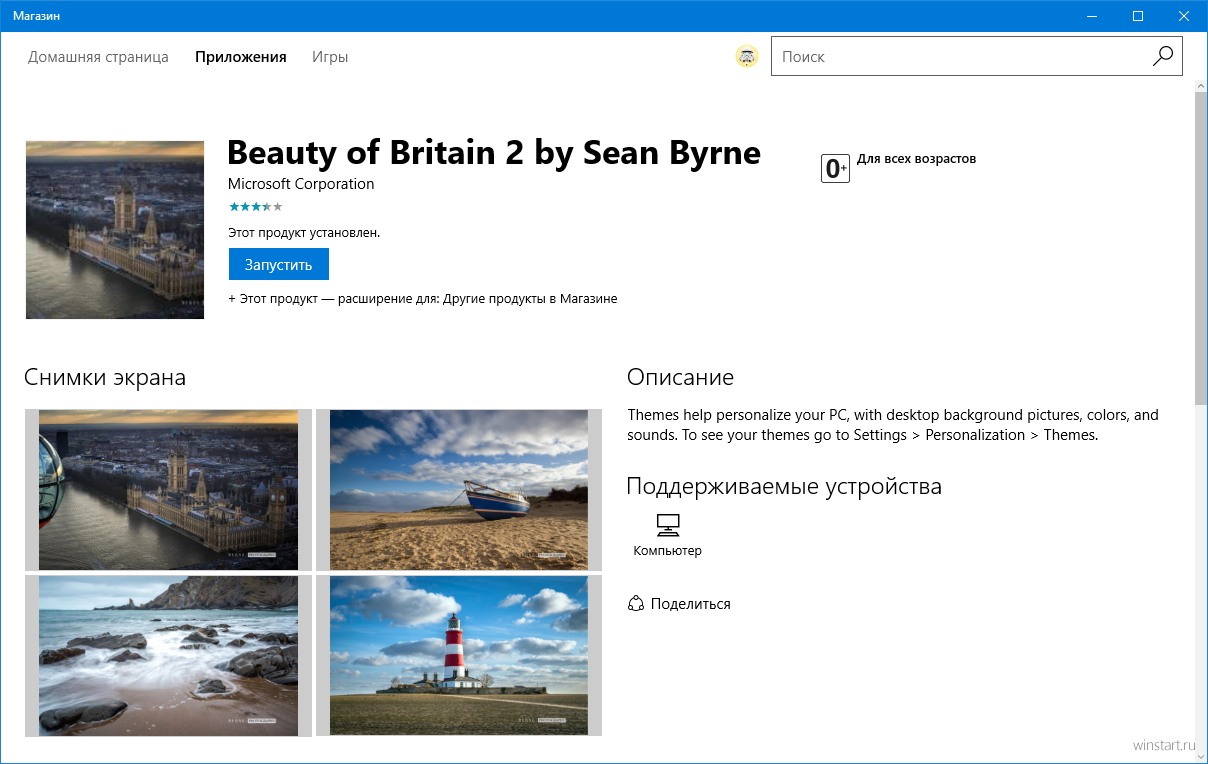Click the scrollbar down arrow

click(1201, 756)
